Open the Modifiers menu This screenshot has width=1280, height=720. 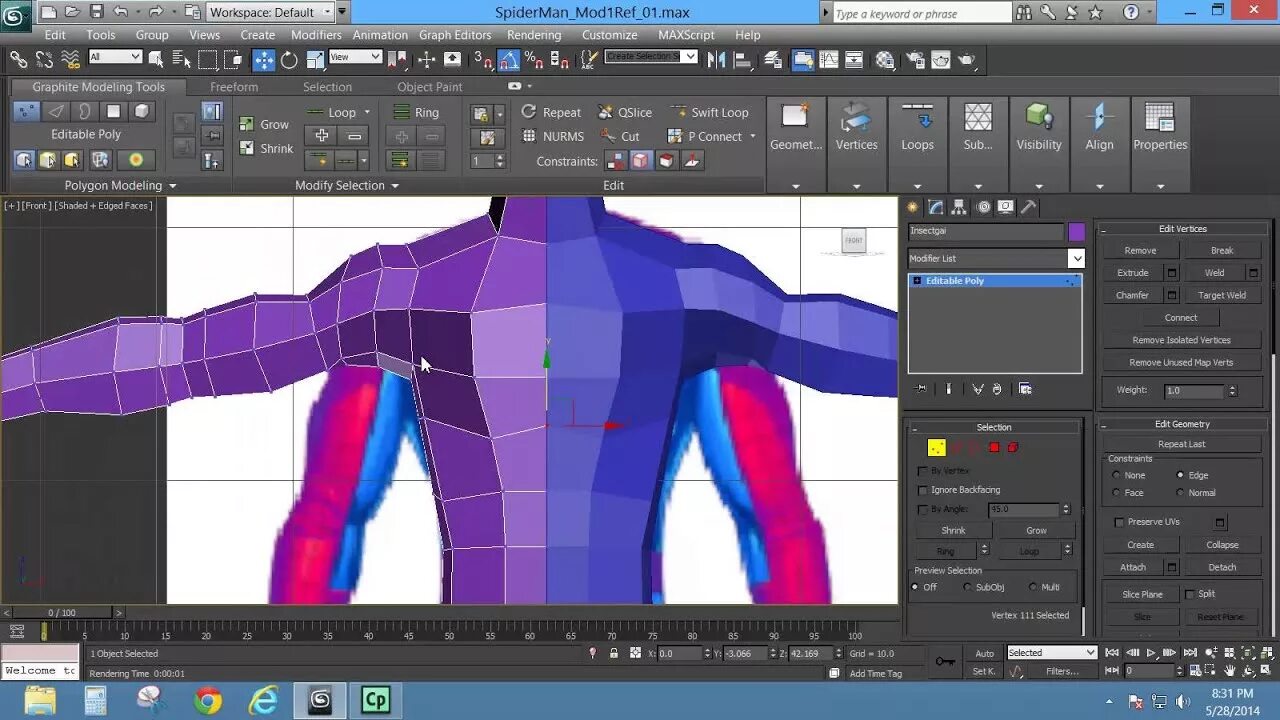(316, 34)
